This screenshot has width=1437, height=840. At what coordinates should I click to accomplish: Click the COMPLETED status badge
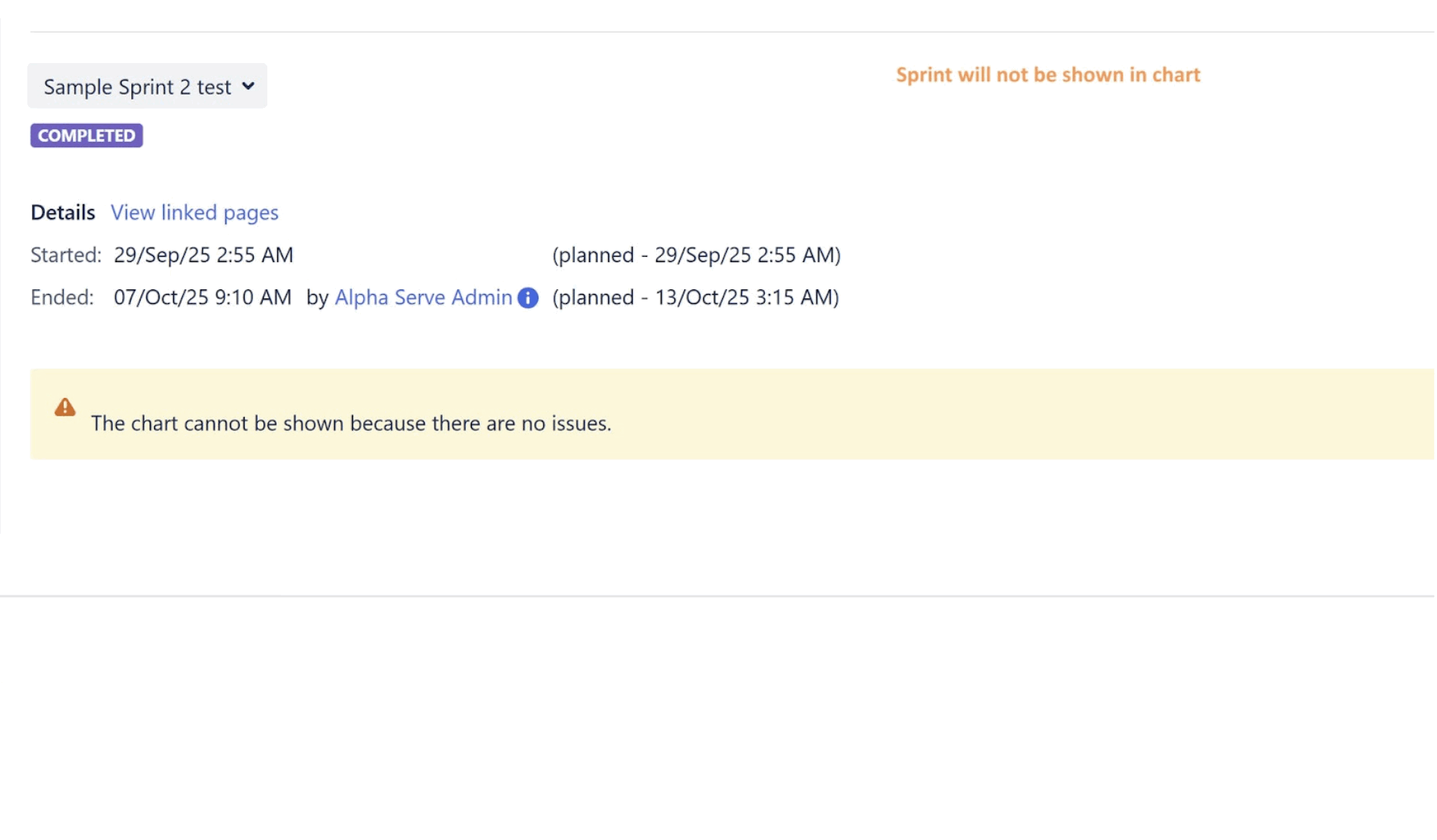point(87,136)
